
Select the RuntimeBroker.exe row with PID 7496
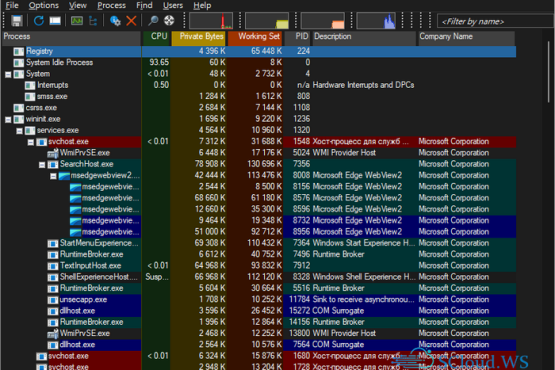pos(258,255)
